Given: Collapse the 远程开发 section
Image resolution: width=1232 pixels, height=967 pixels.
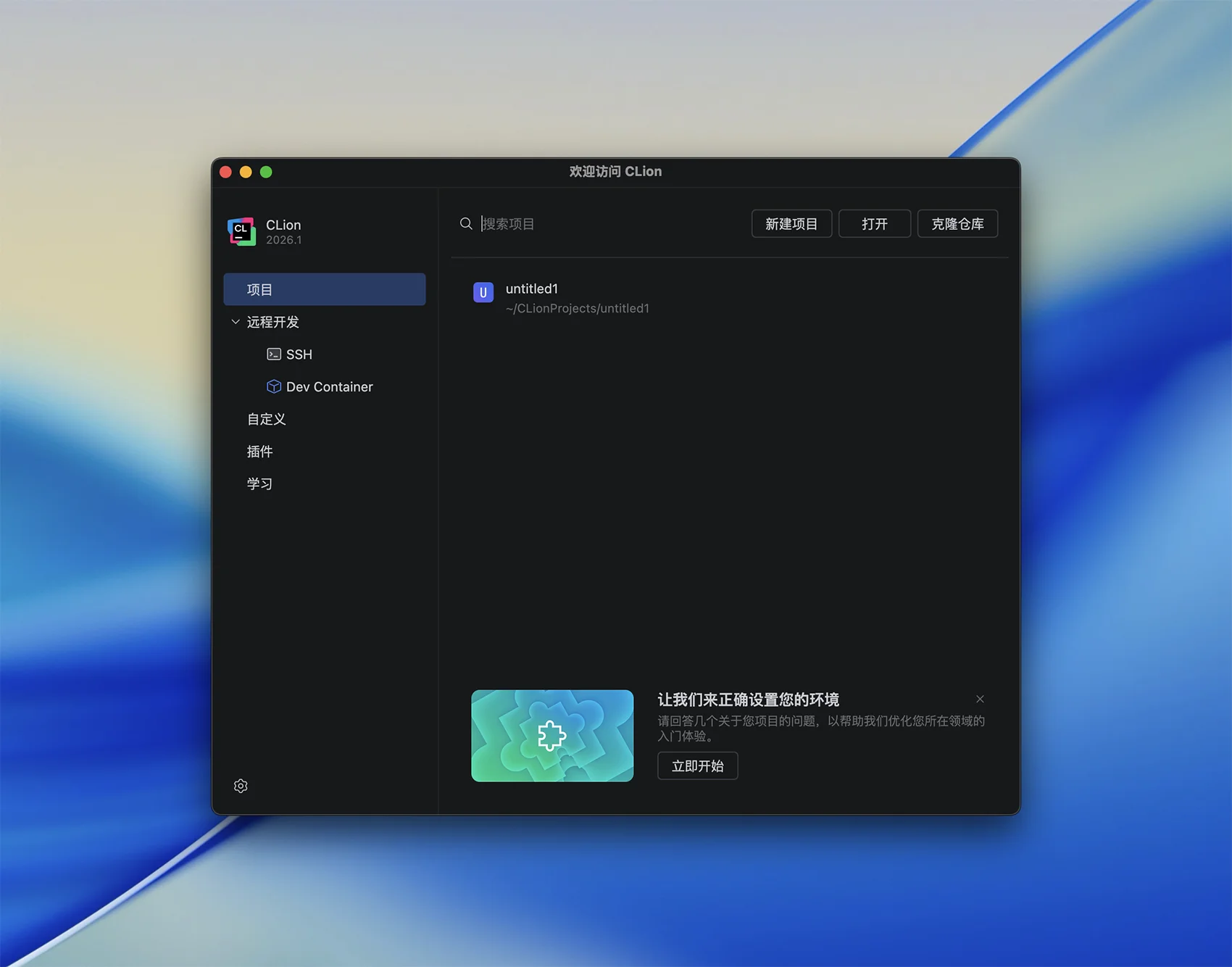Looking at the screenshot, I should click(236, 322).
